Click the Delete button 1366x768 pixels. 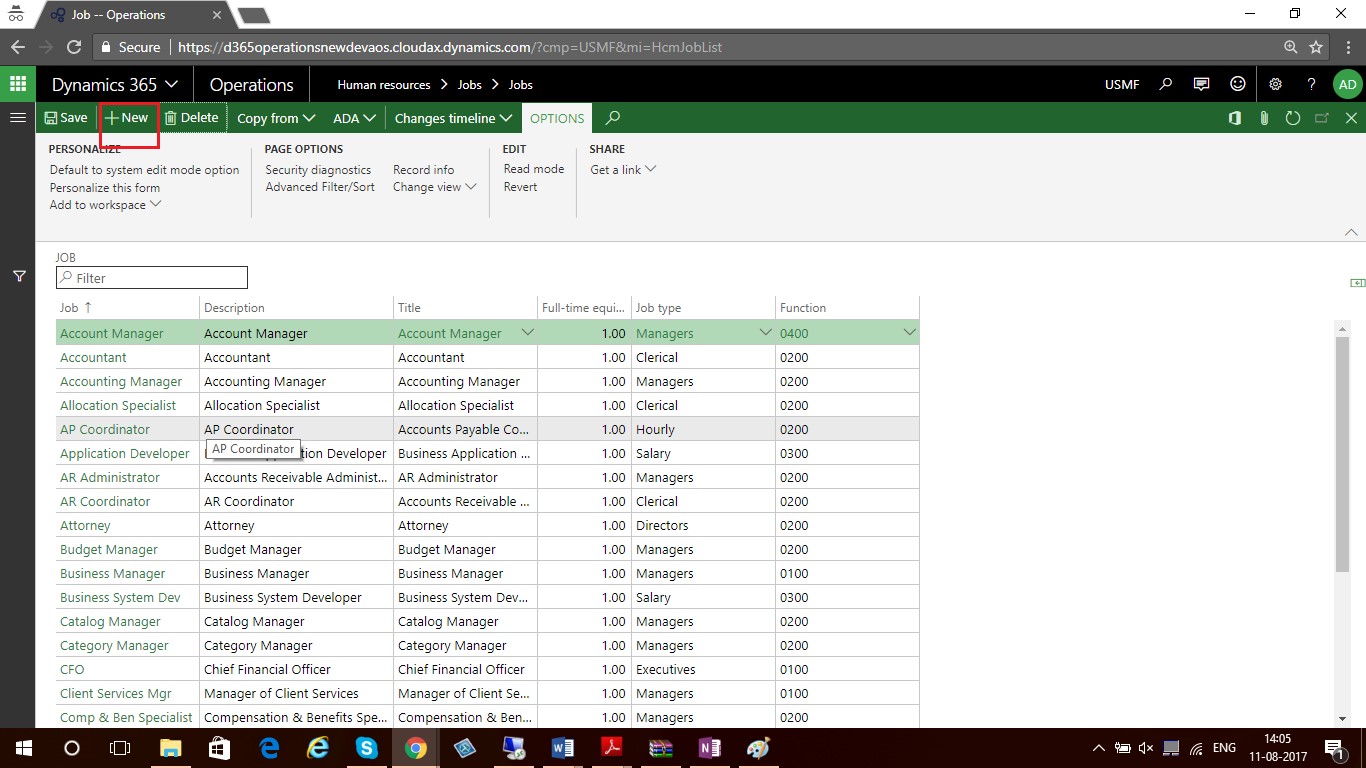coord(191,118)
